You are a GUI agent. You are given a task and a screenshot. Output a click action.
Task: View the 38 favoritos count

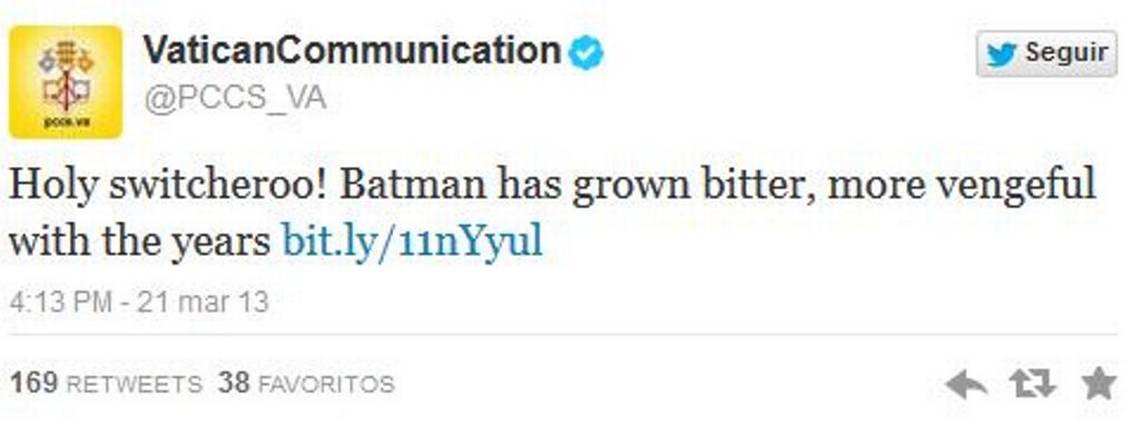[x=233, y=383]
